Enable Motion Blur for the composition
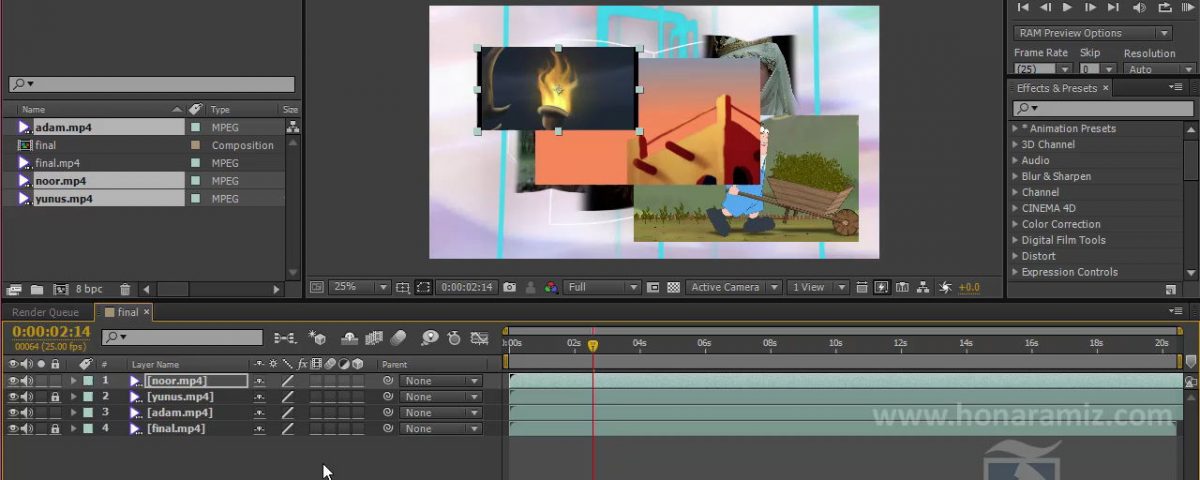This screenshot has width=1200, height=480. tap(398, 338)
